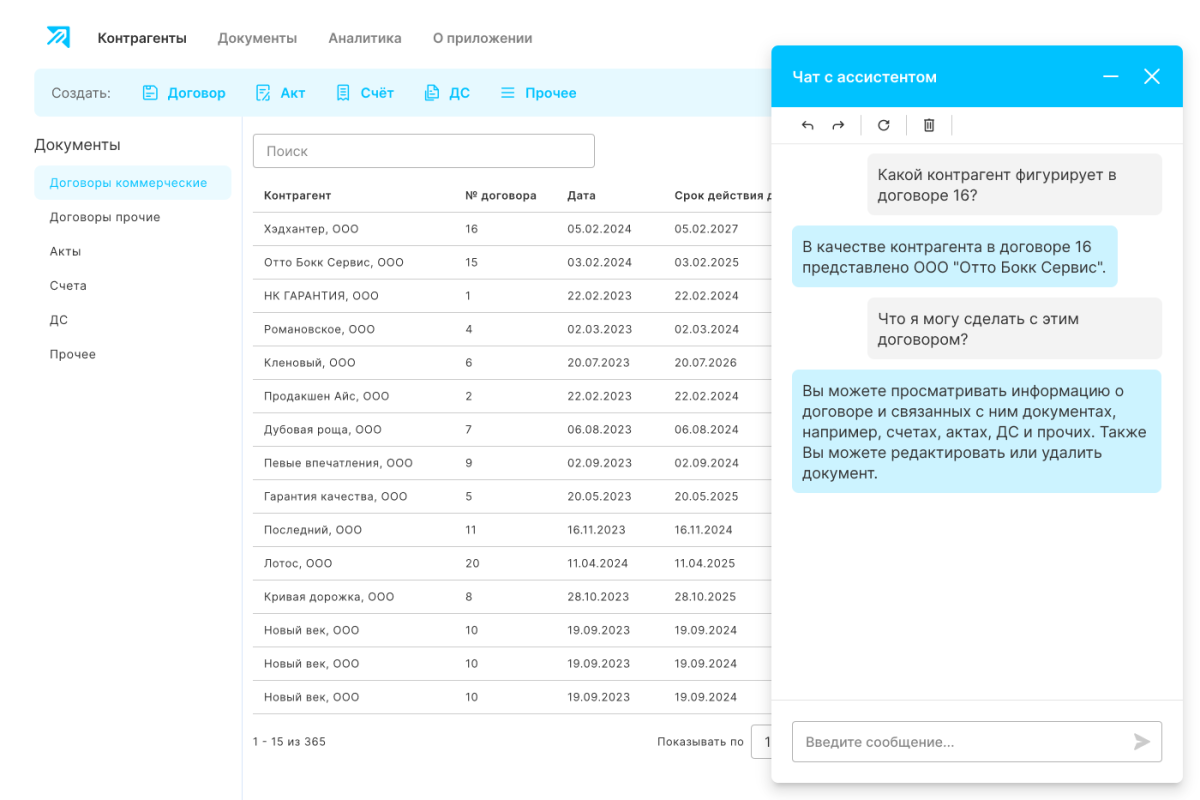This screenshot has height=800, width=1200.
Task: Undo last chat action arrow
Action: pos(808,125)
